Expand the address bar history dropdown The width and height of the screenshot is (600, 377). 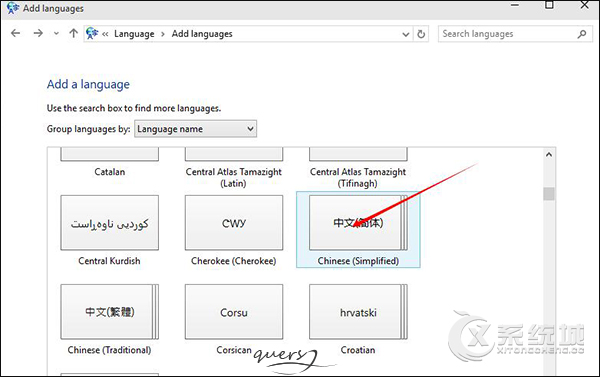pyautogui.click(x=406, y=34)
